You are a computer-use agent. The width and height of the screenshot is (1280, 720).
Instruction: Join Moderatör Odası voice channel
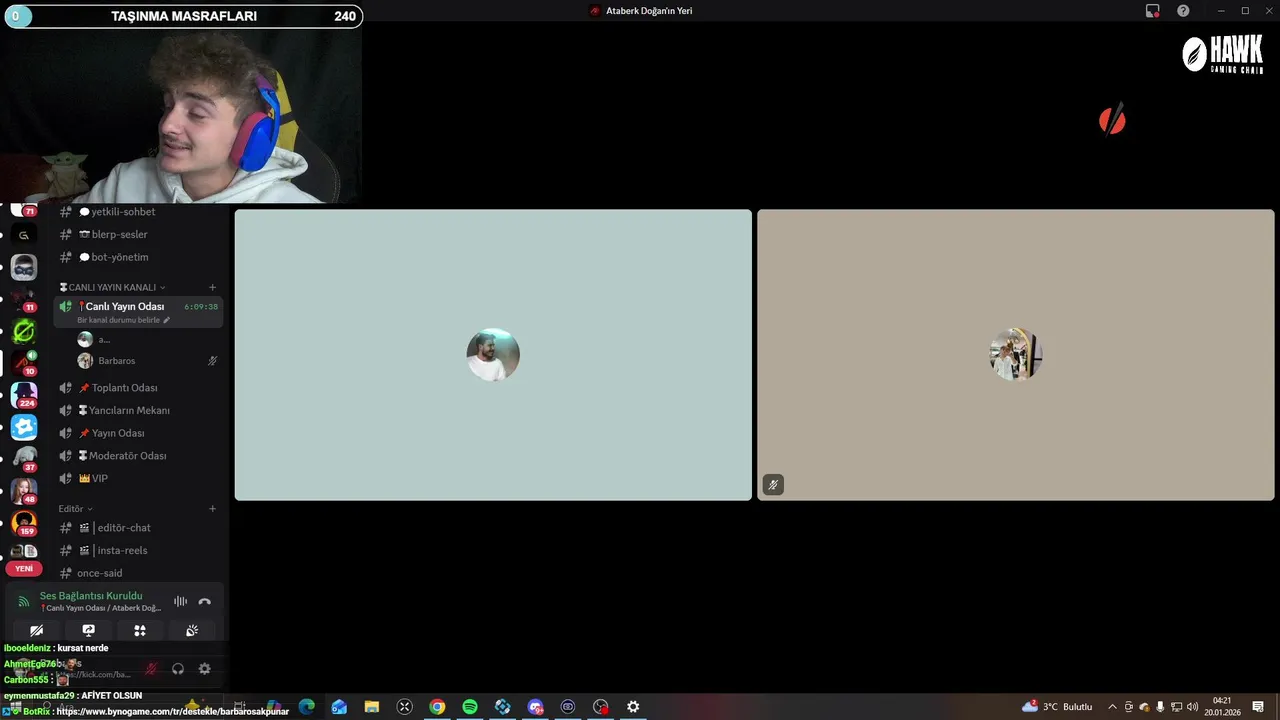coord(138,456)
